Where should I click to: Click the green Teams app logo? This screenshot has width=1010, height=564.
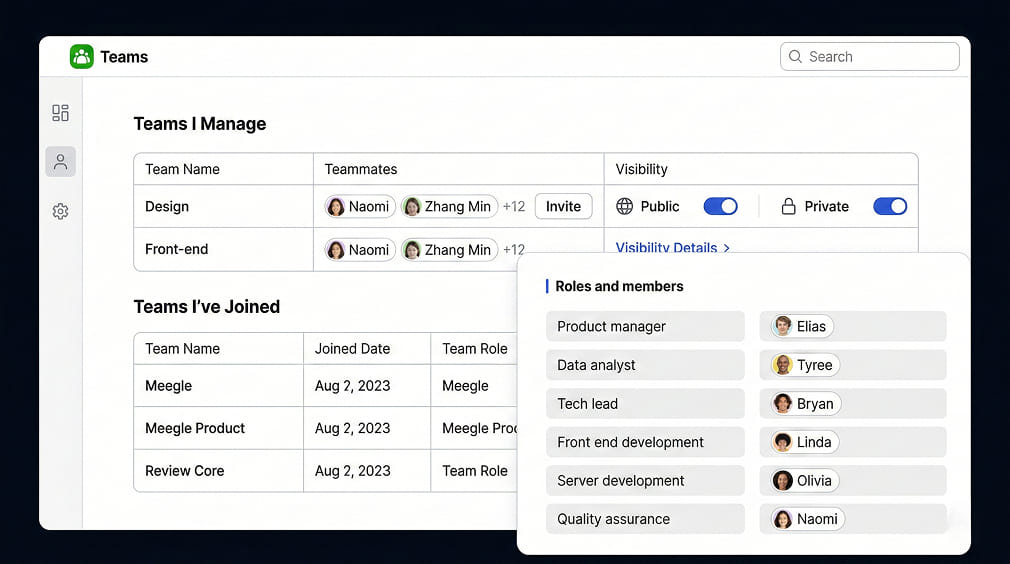pyautogui.click(x=81, y=57)
